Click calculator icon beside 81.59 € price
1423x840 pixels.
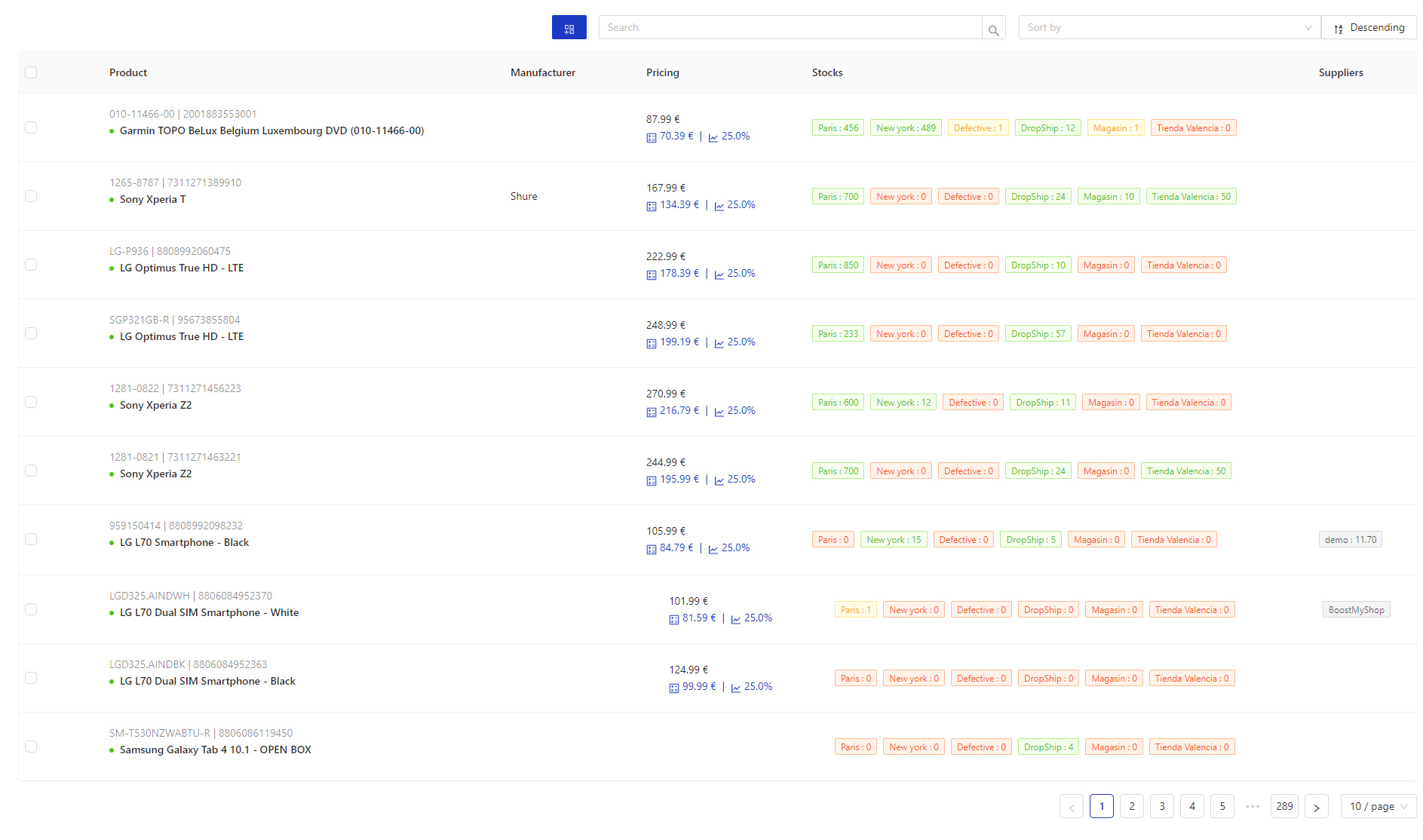click(674, 619)
